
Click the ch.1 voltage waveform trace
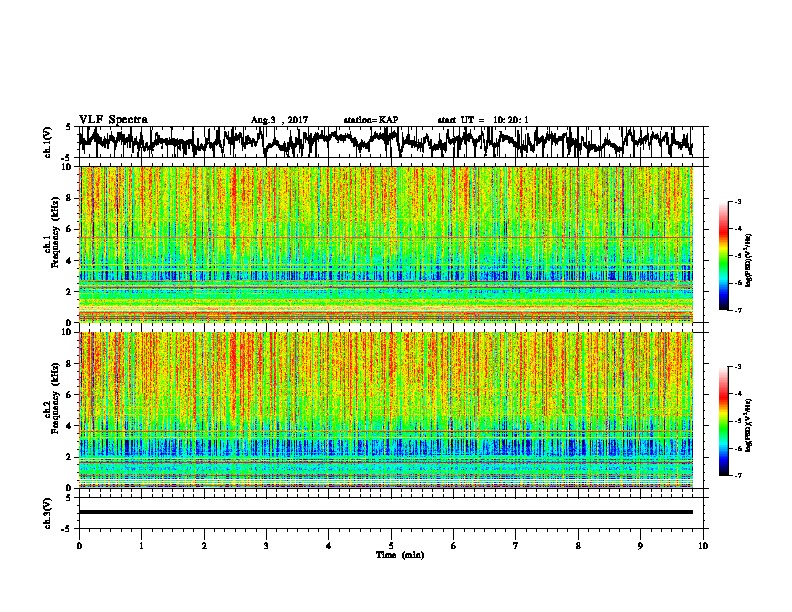point(385,142)
